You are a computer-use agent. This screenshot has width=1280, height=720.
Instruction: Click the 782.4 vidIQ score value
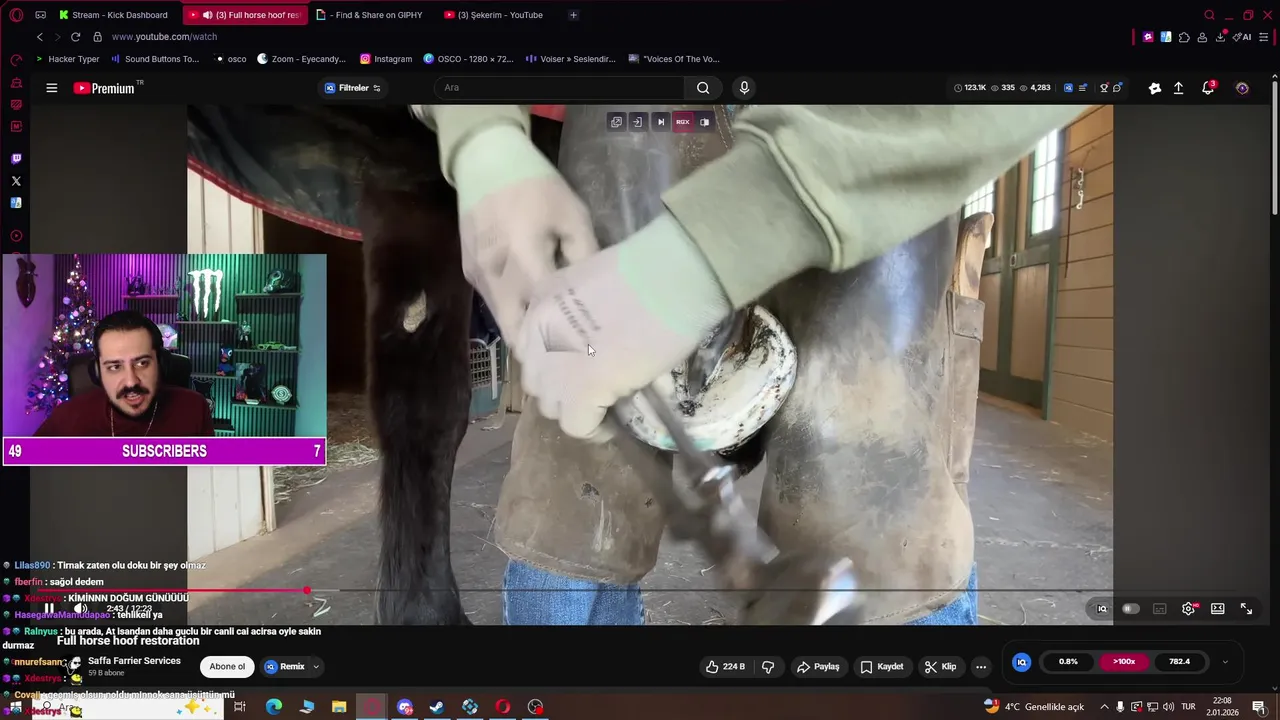1179,662
